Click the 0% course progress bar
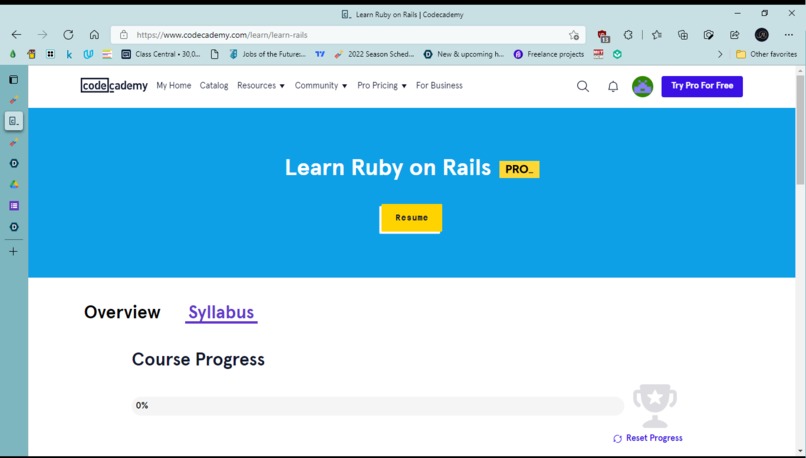 378,406
